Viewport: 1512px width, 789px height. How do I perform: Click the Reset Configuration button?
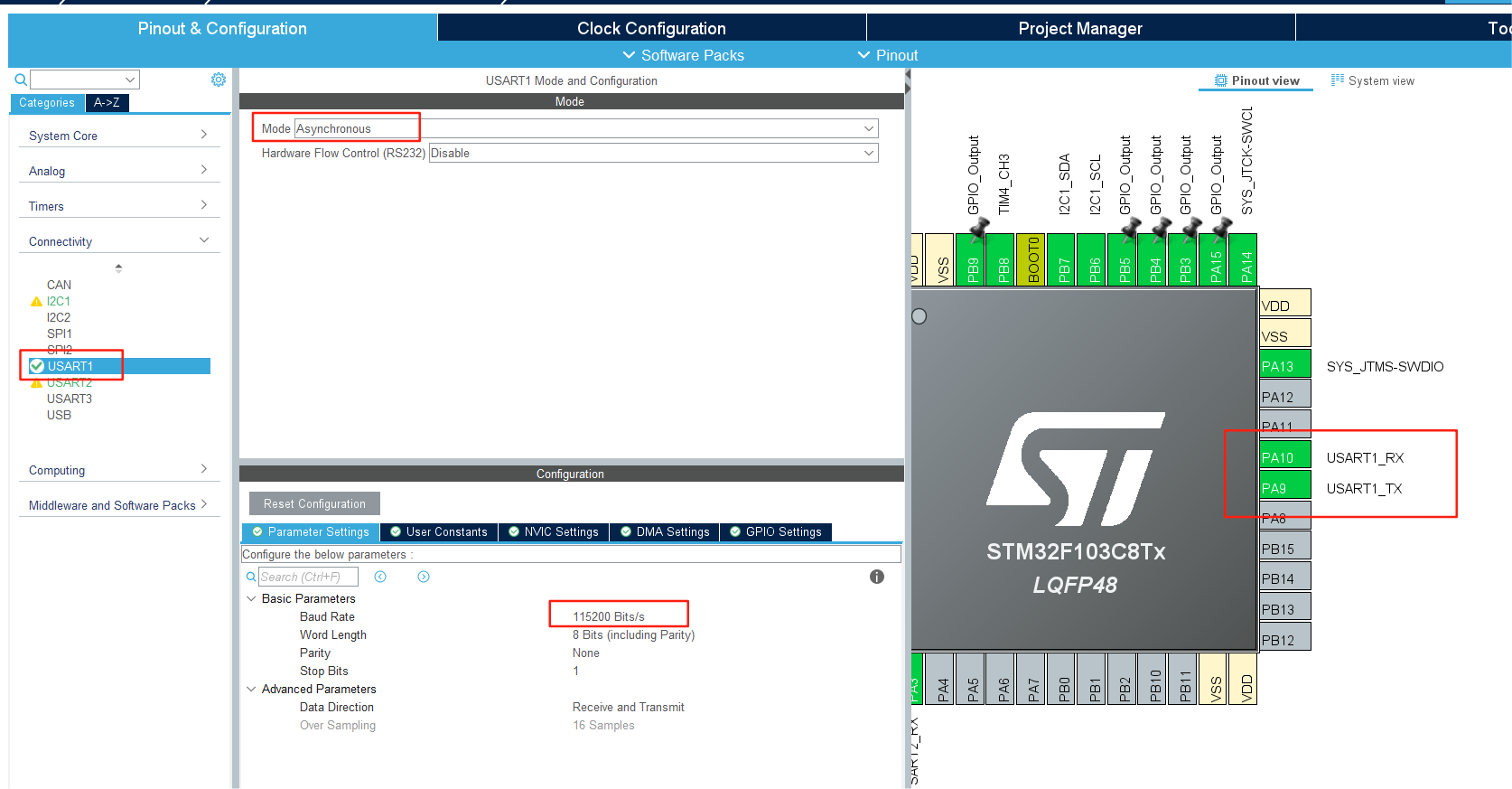[314, 503]
